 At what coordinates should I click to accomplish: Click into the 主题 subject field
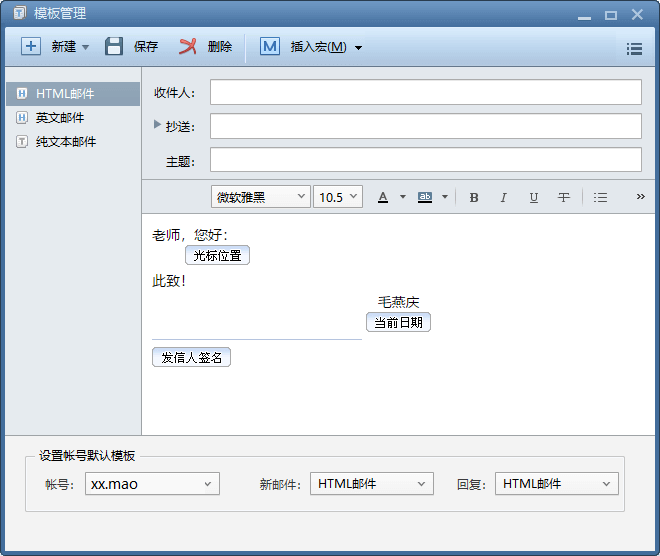(x=425, y=160)
